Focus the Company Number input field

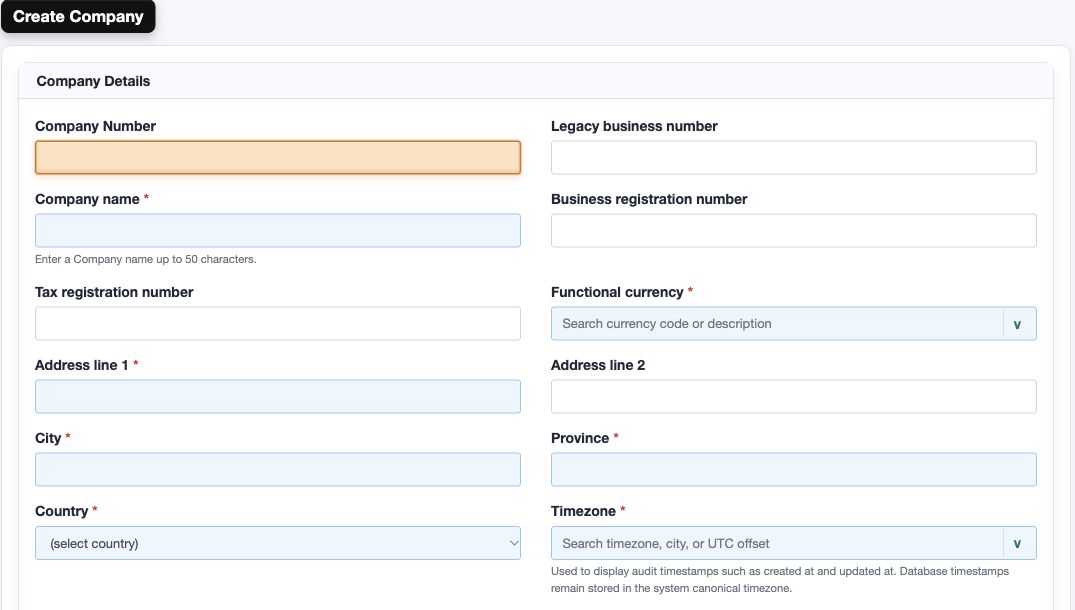pos(278,158)
